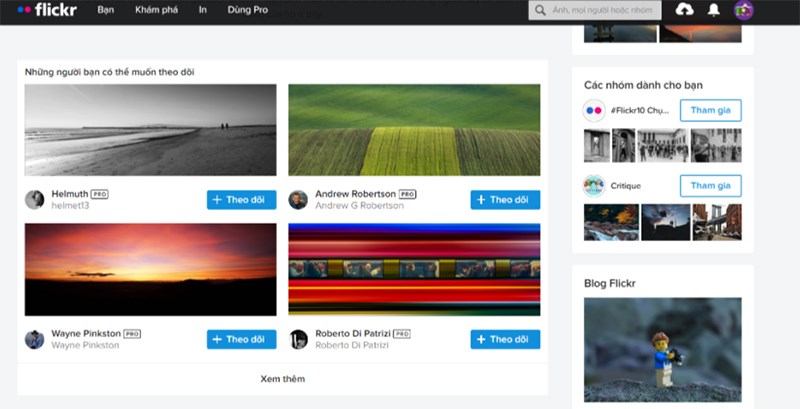The height and width of the screenshot is (409, 800).
Task: Follow Roberto Di Patrizi with Theo dõi
Action: tap(505, 340)
